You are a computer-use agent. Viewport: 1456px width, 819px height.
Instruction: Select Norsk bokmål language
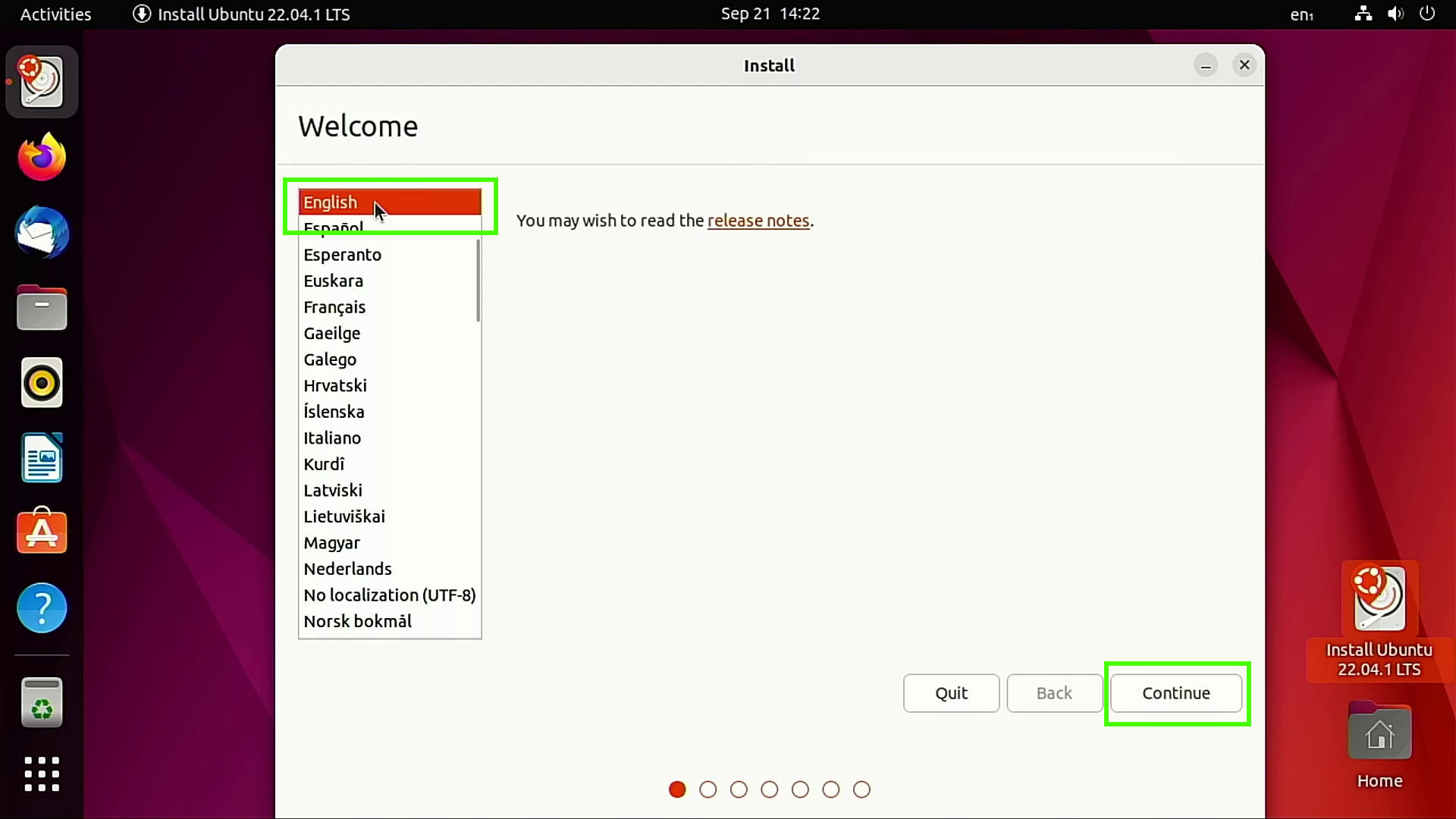coord(390,621)
